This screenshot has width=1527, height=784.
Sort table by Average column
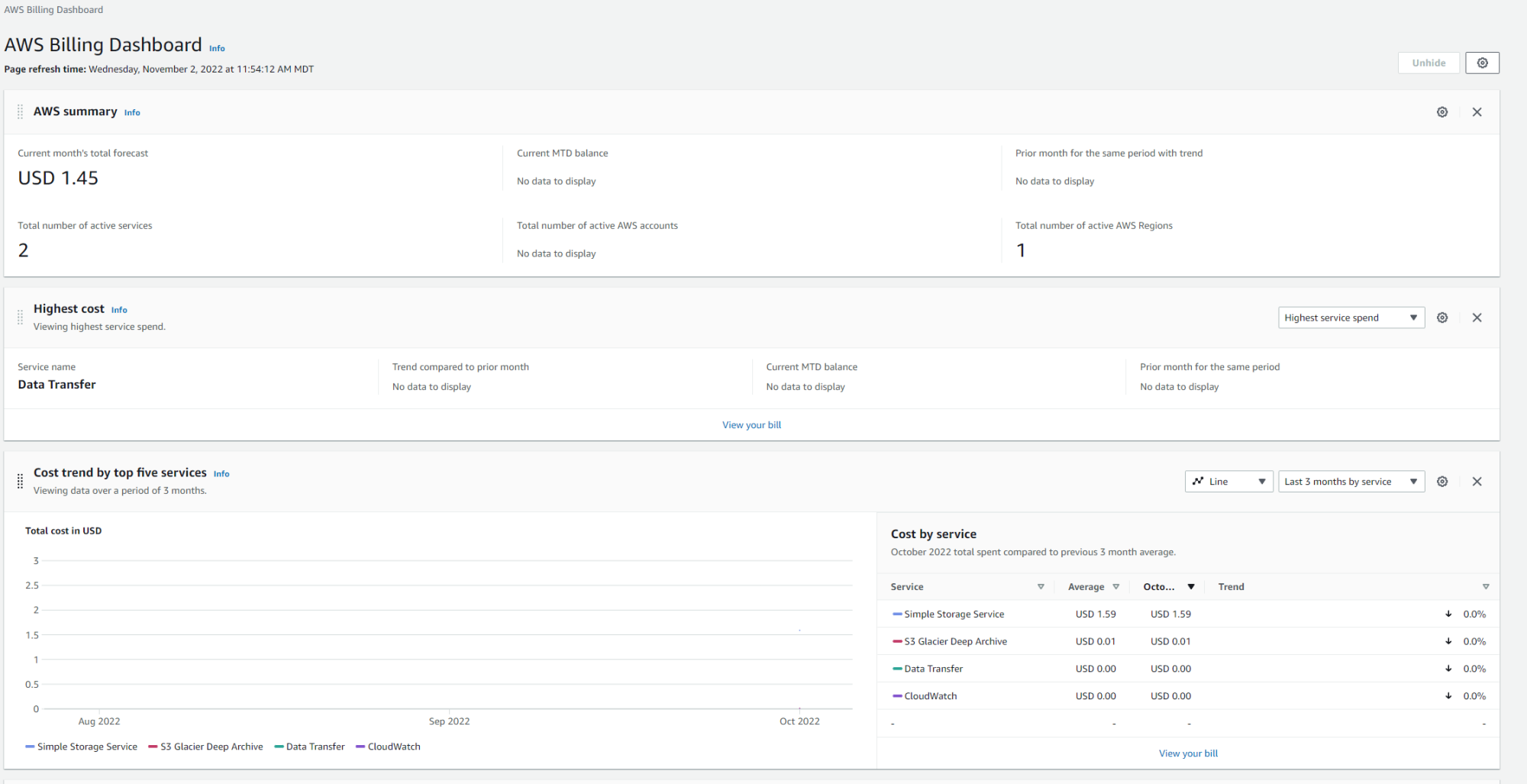1115,587
